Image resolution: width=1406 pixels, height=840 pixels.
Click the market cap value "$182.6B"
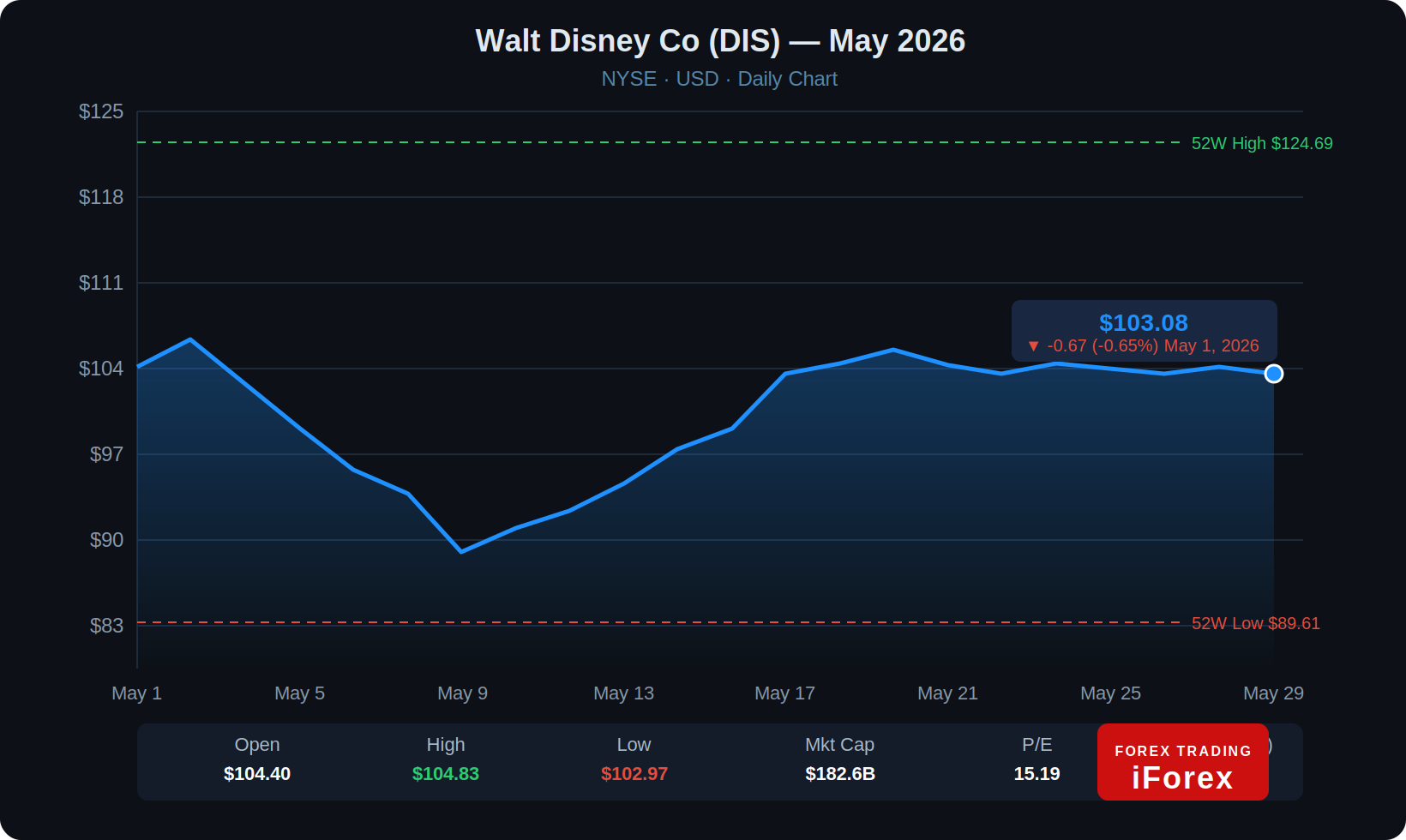[x=840, y=774]
